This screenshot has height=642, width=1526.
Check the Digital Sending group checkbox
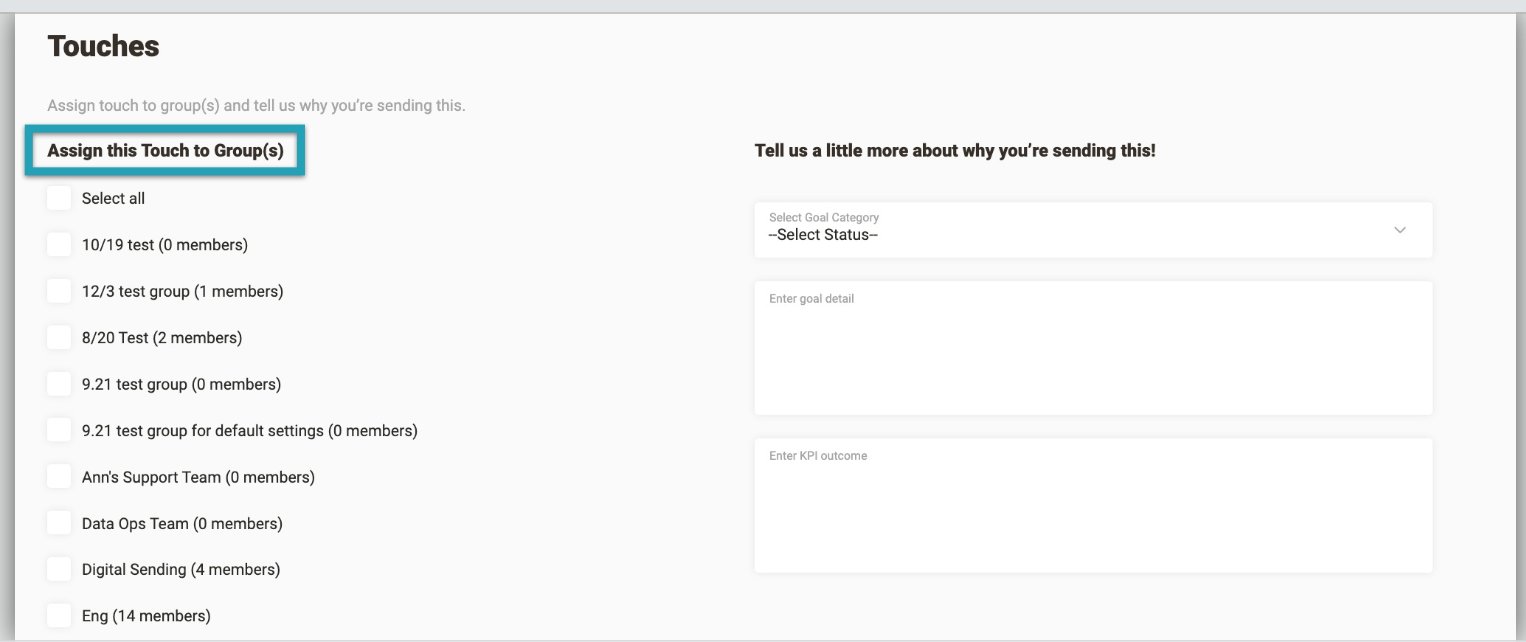59,570
